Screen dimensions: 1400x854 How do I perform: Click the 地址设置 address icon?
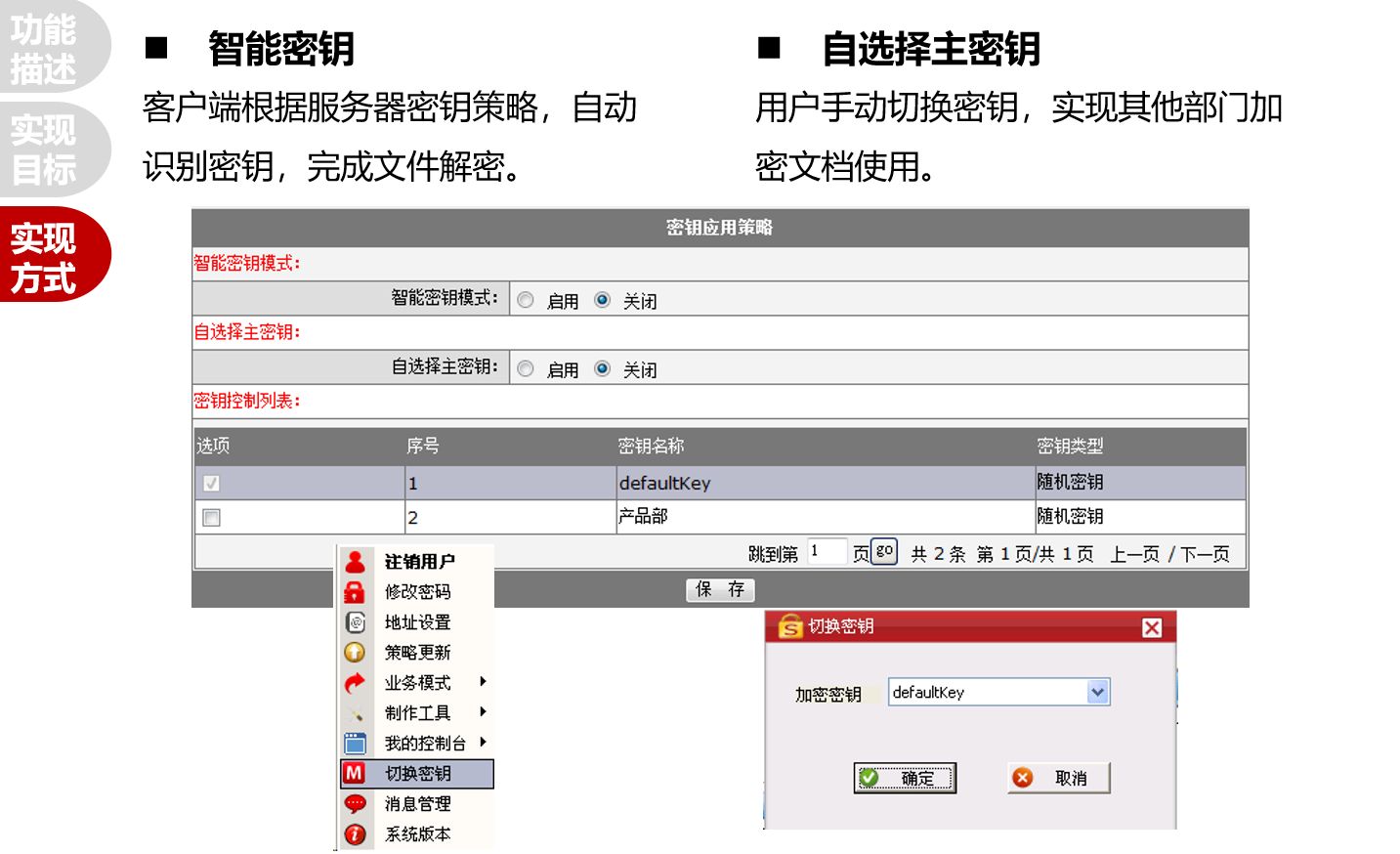(x=356, y=622)
